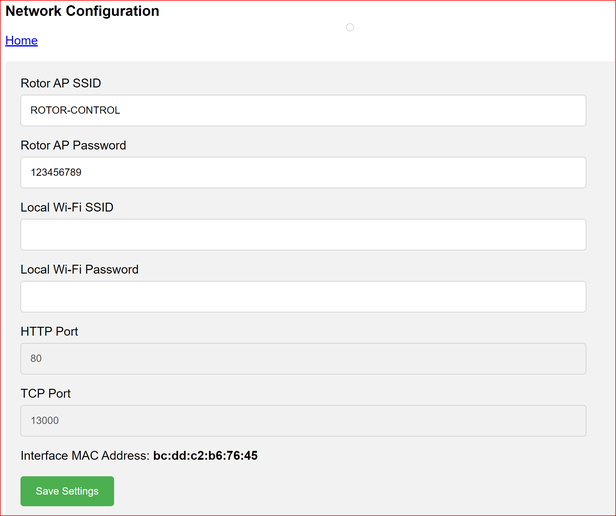Select the grayed TCP Port field

click(x=303, y=421)
